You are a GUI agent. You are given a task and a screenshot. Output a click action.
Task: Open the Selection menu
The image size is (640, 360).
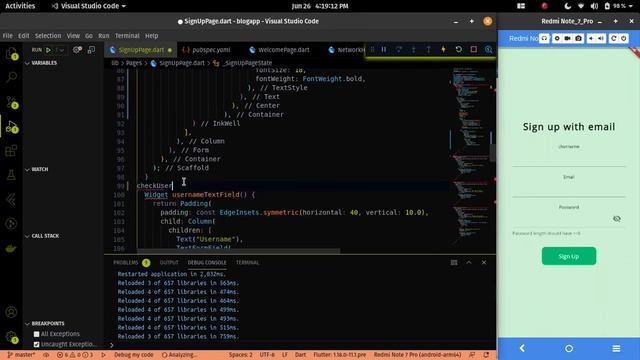pyautogui.click(x=48, y=36)
